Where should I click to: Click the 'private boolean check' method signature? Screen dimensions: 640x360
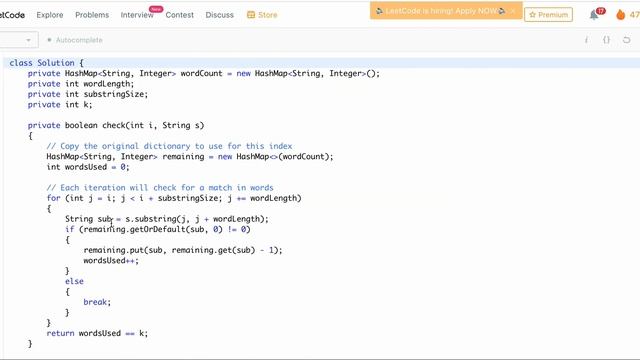point(116,125)
